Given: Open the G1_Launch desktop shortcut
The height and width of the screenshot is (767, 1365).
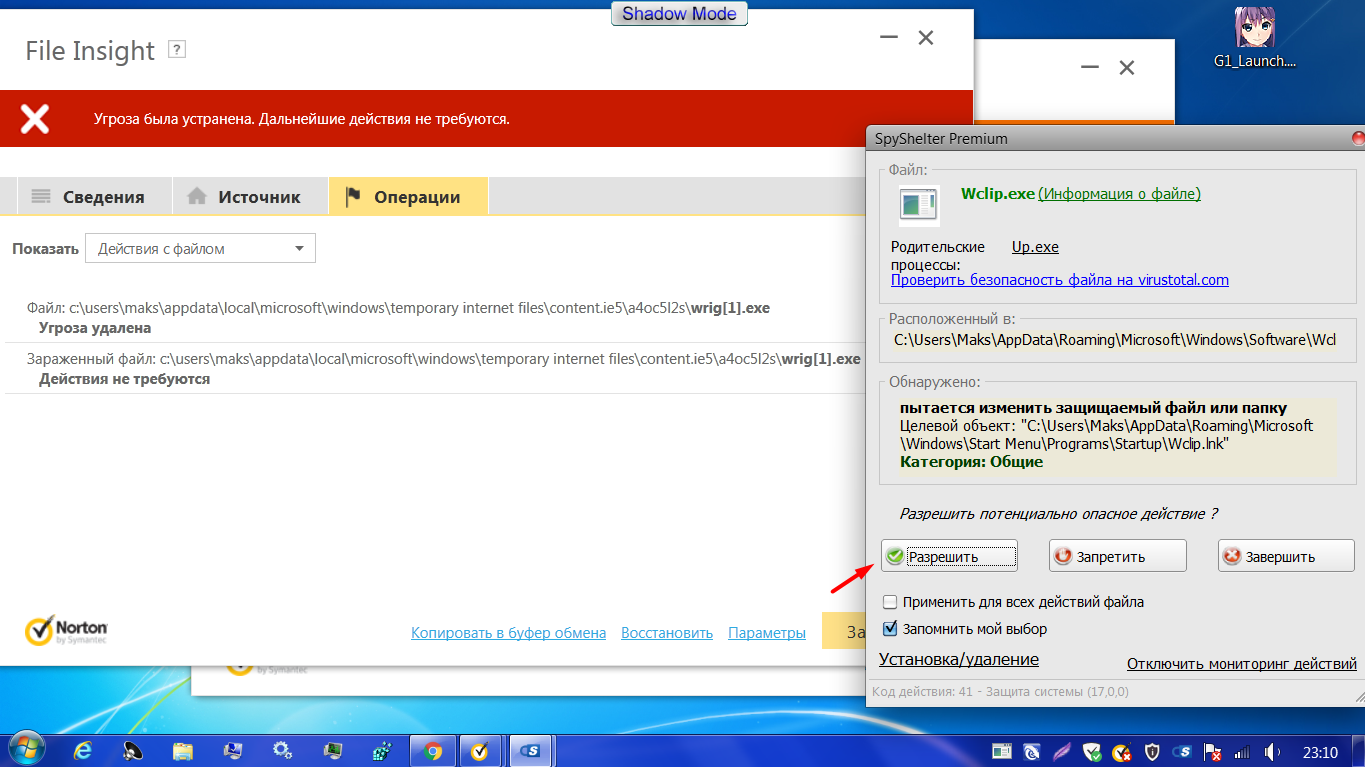Looking at the screenshot, I should click(1254, 38).
